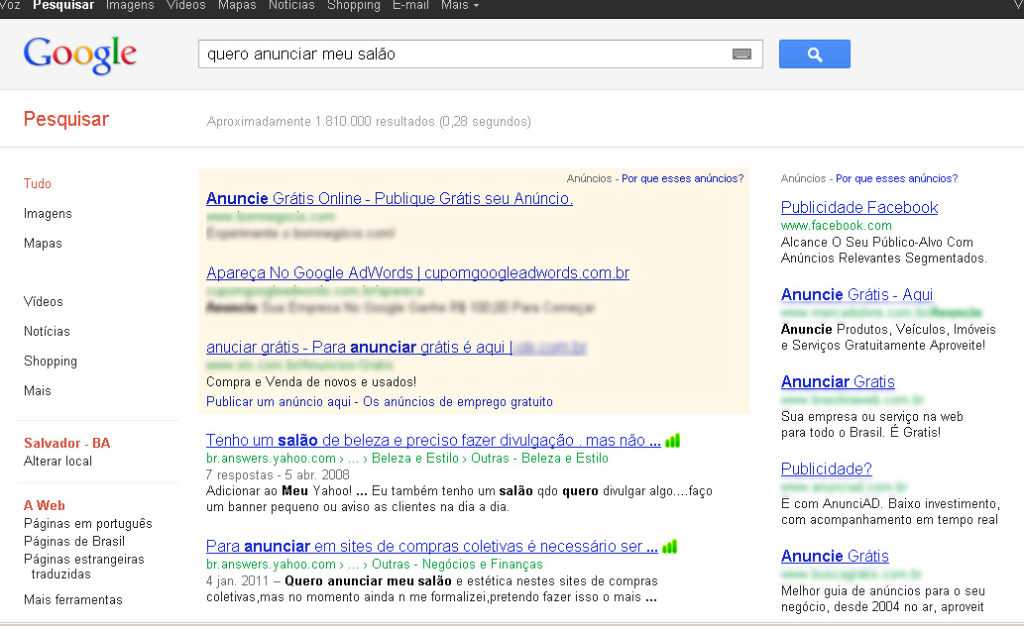Select Pesquisar in the top navigation bar
This screenshot has height=626, width=1024.
(63, 5)
